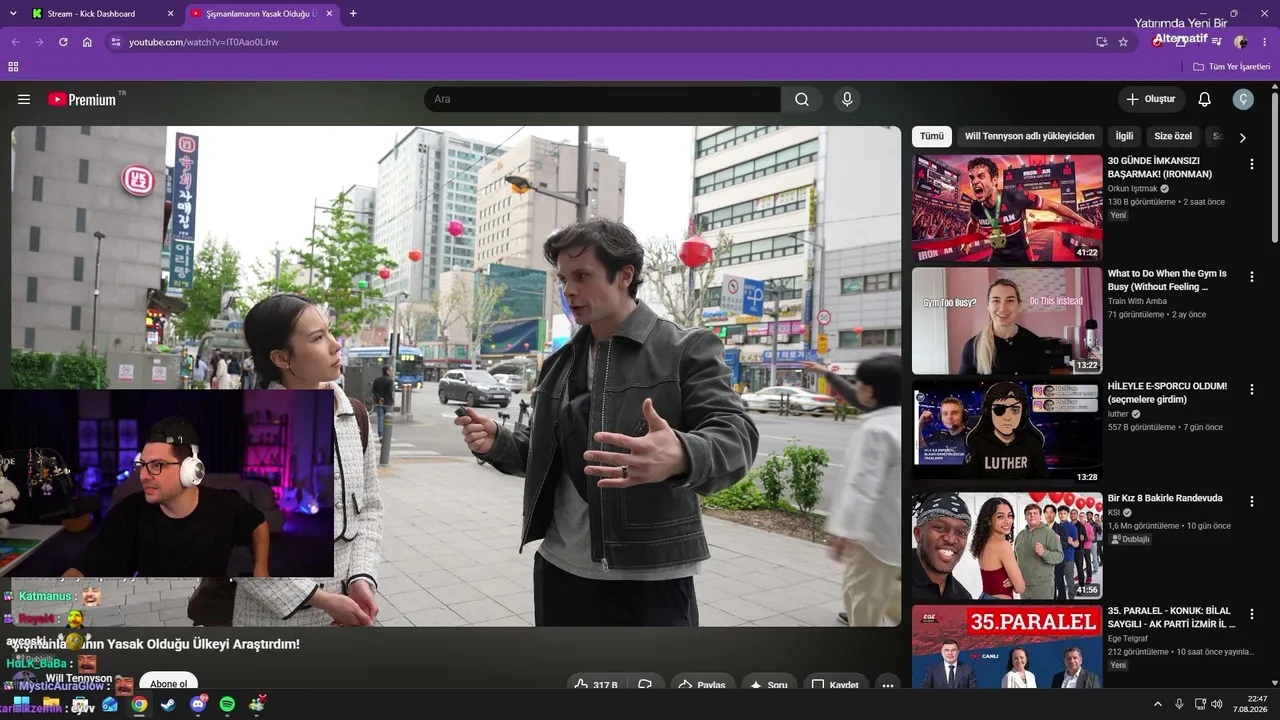The width and height of the screenshot is (1280, 720).
Task: Open the IRONMAN video thumbnail
Action: 1007,208
